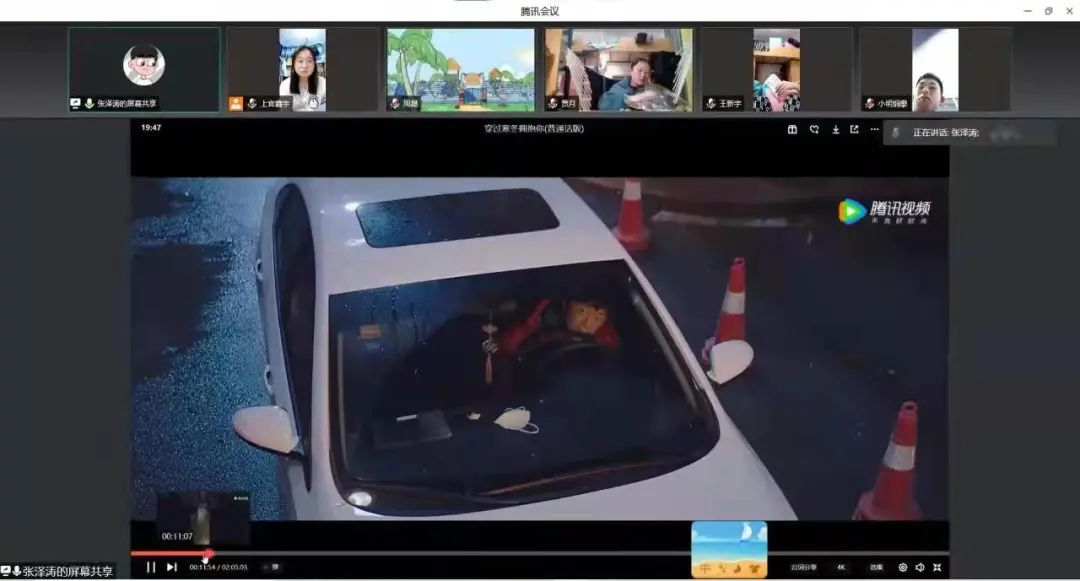Screen dimensions: 1080x581
Task: Select 张泽涛's screen sharing tile
Action: tap(144, 69)
